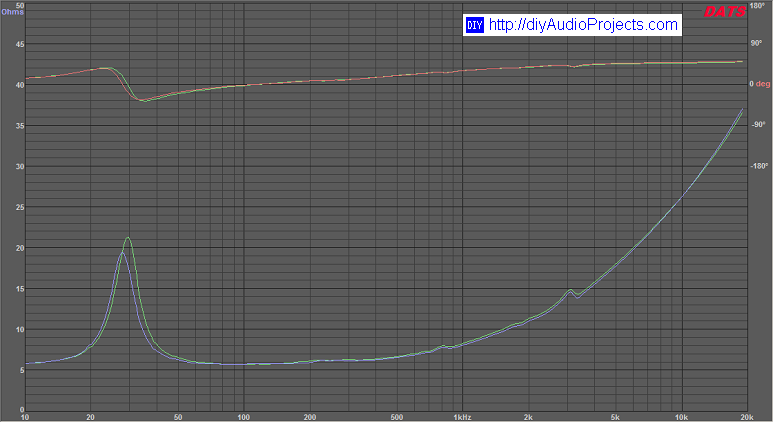Click the -180° phase axis label
The image size is (773, 422).
point(759,166)
